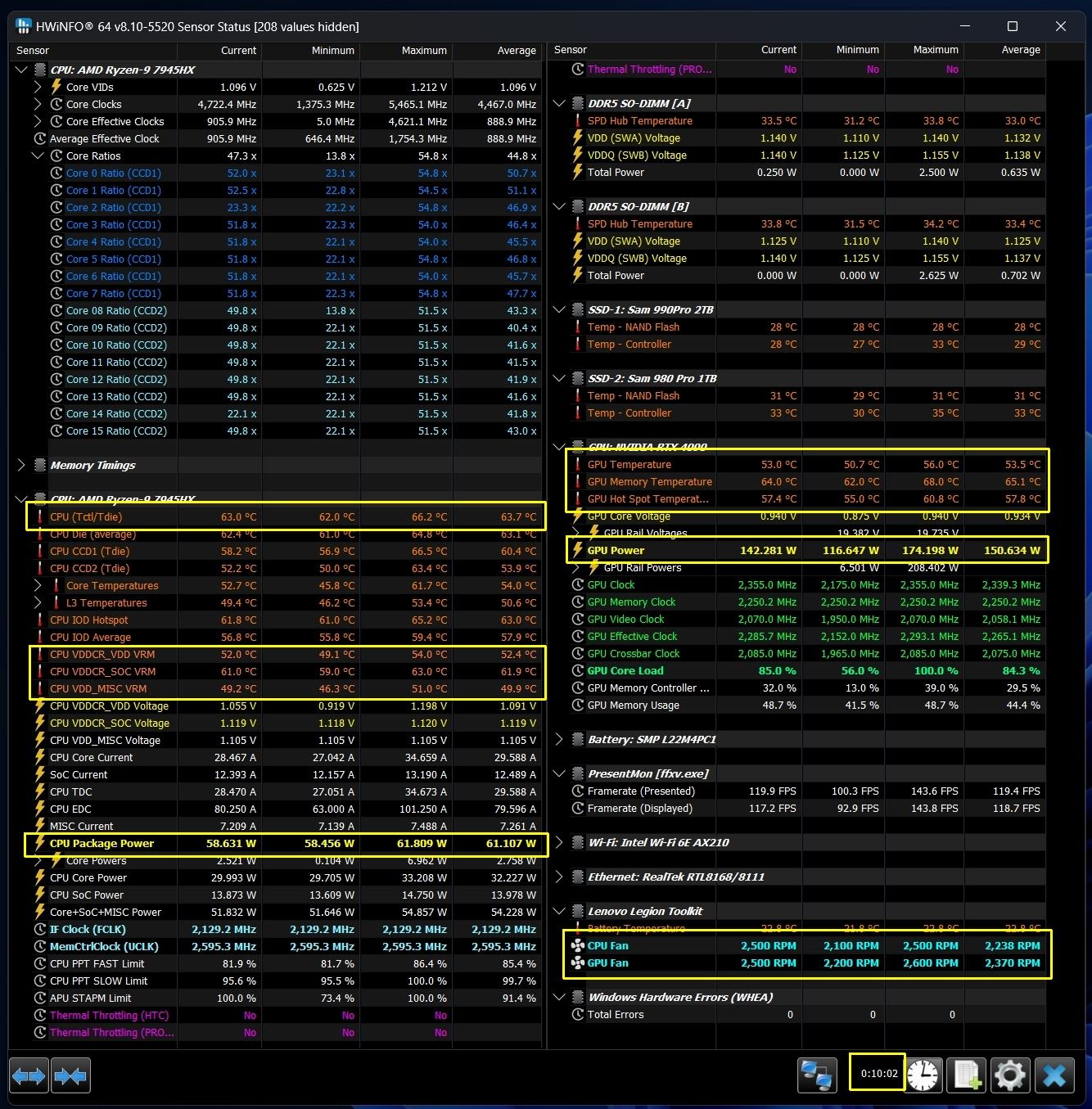The width and height of the screenshot is (1092, 1109).
Task: Click the left pane Current column header
Action: point(219,50)
